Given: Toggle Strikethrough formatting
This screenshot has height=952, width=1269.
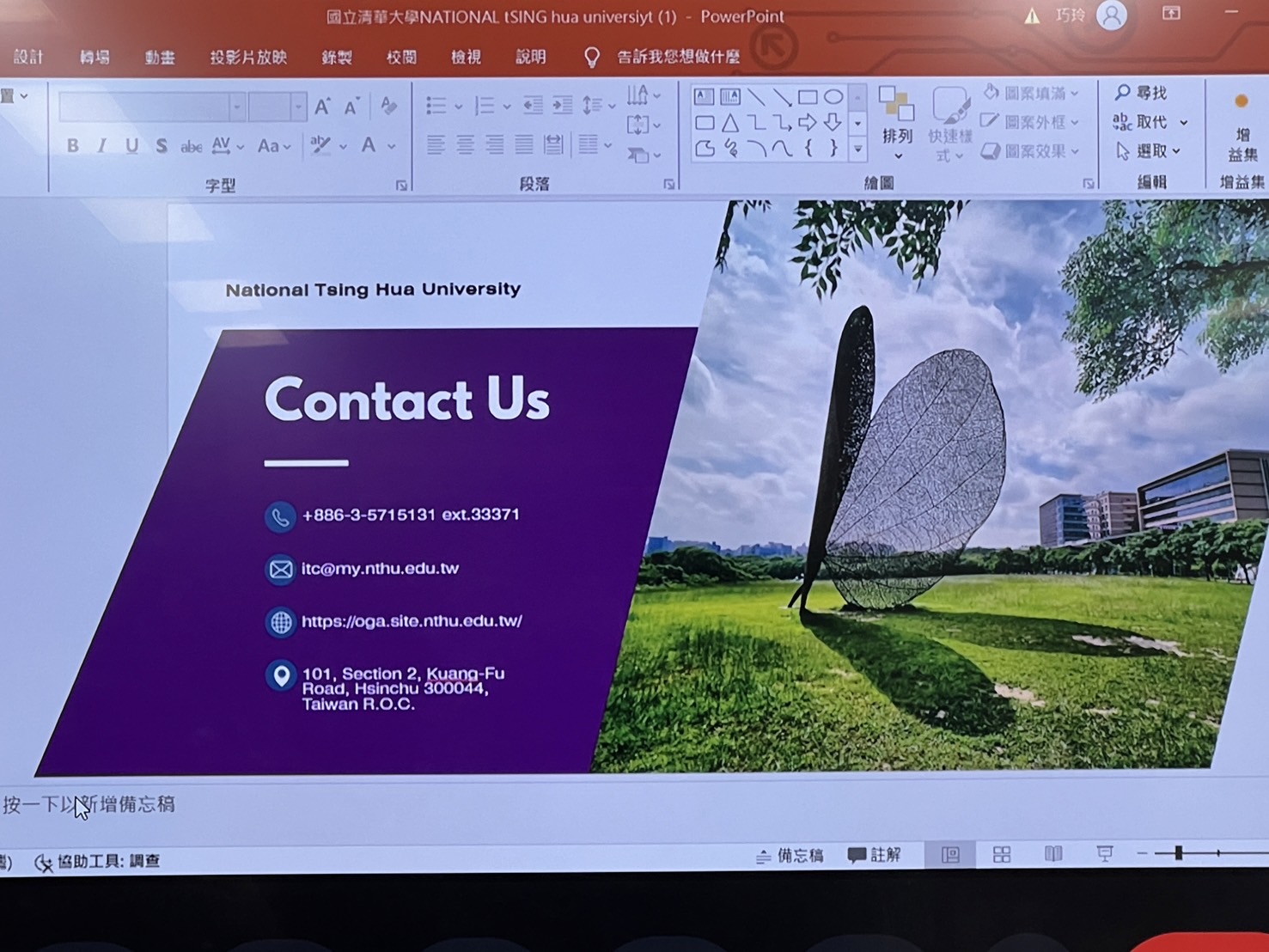Looking at the screenshot, I should tap(191, 147).
